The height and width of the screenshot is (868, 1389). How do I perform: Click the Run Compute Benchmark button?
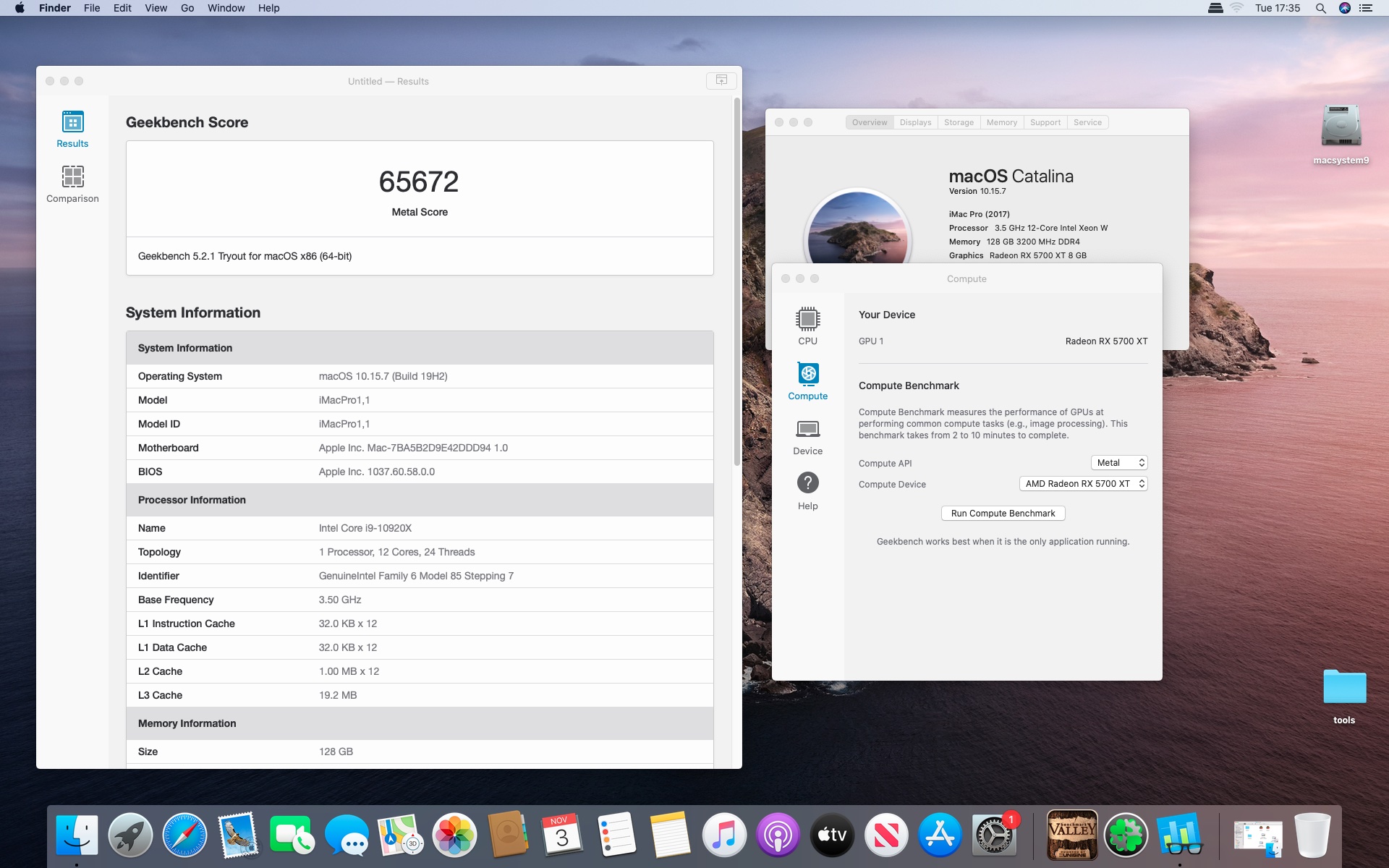point(1003,514)
